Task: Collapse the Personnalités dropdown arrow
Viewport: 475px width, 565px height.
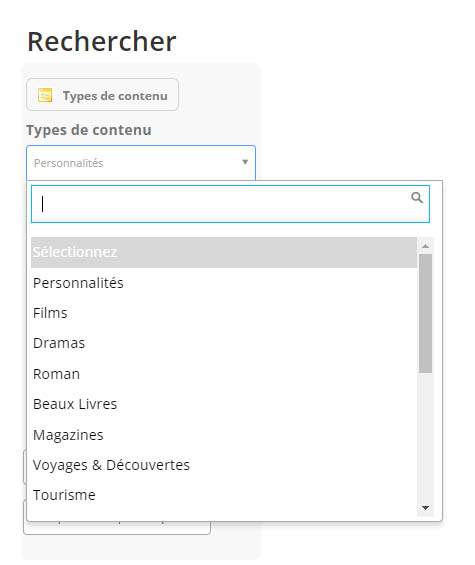Action: (x=245, y=162)
